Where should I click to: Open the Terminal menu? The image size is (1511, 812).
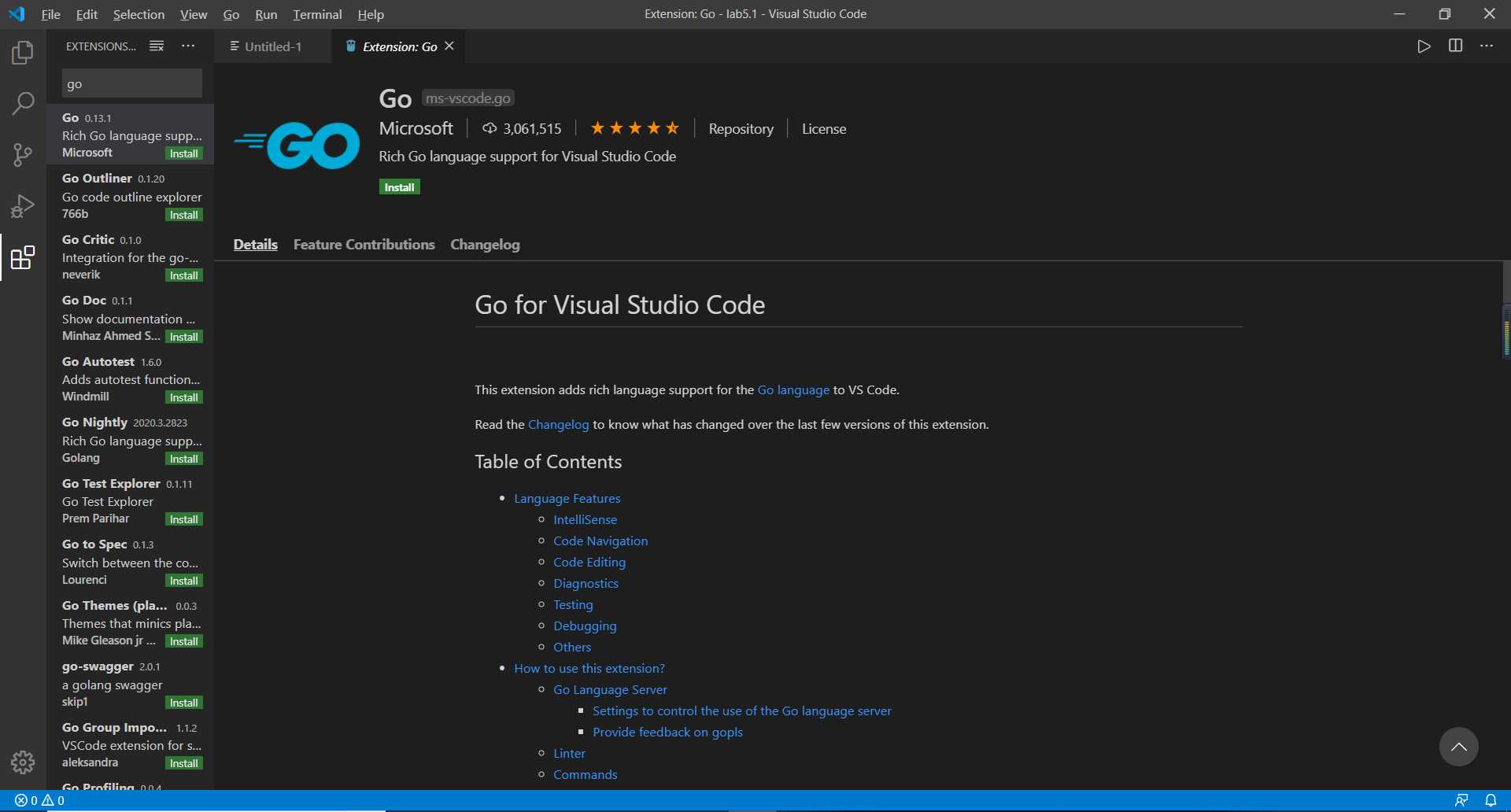click(x=317, y=14)
